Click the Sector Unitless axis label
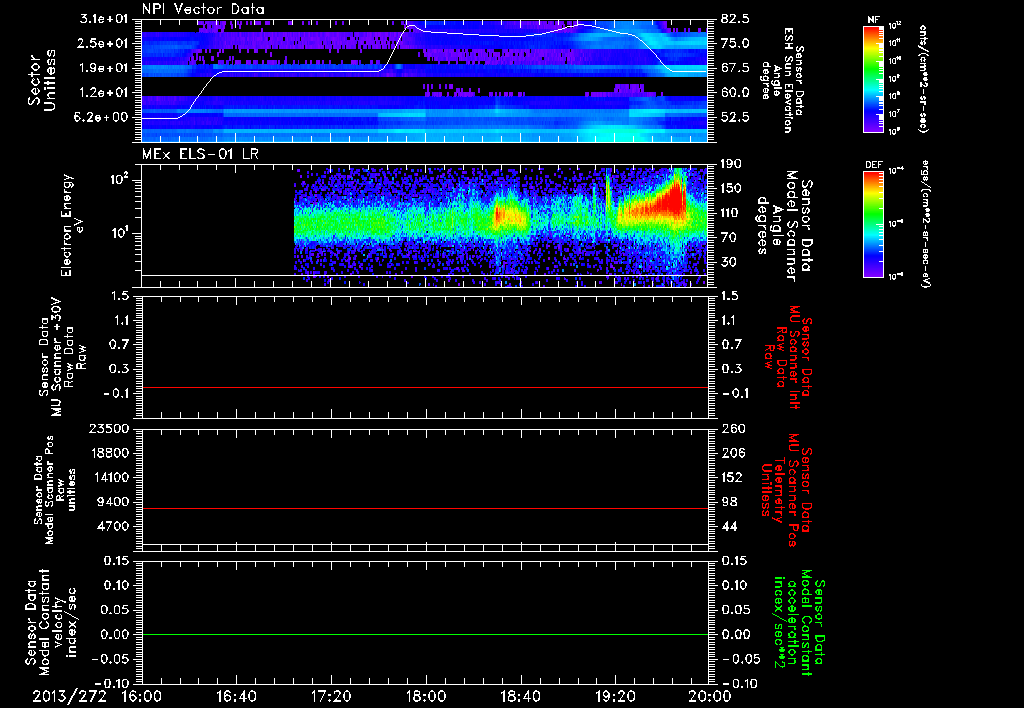 click(42, 80)
